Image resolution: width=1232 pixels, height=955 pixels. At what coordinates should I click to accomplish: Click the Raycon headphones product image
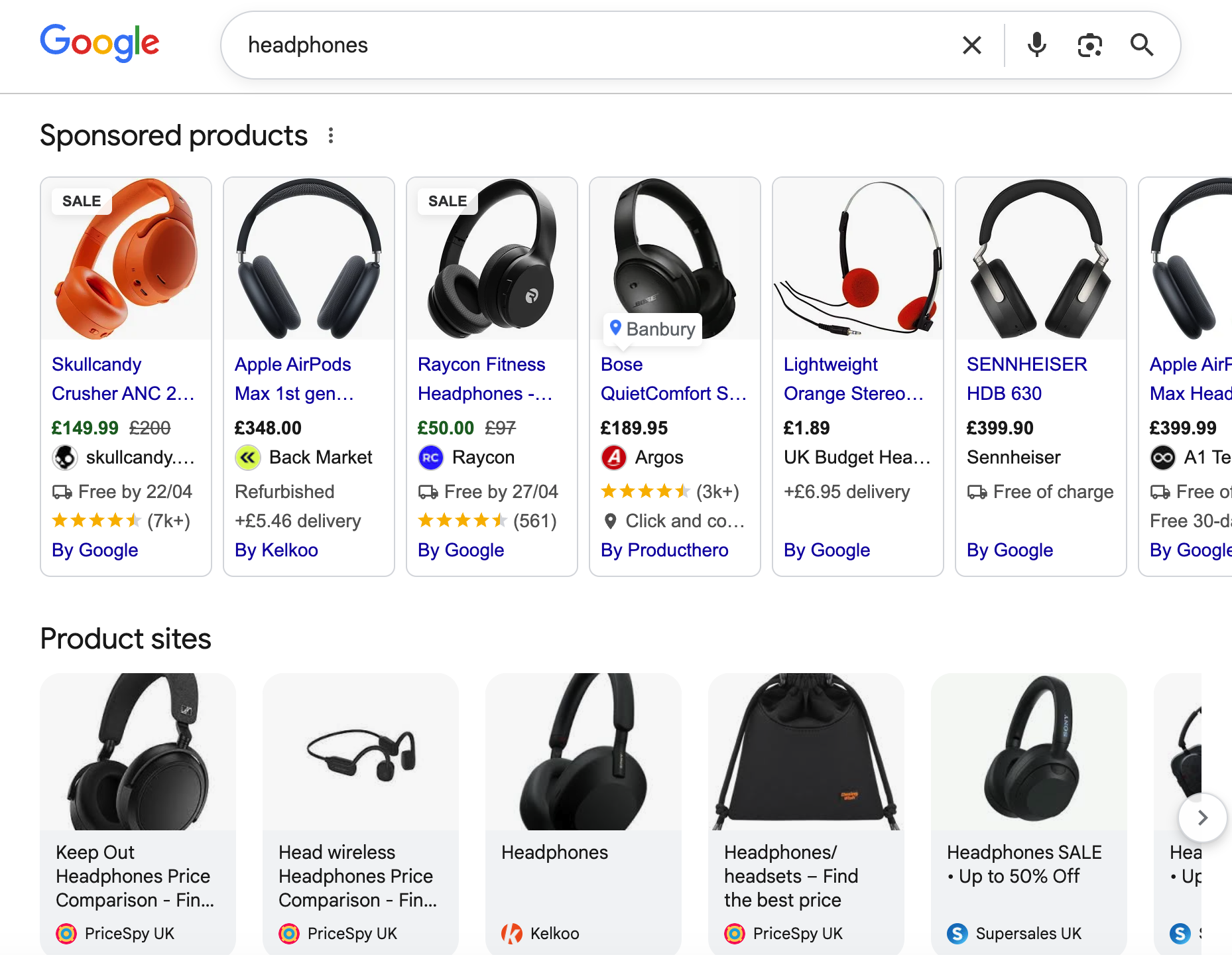492,259
